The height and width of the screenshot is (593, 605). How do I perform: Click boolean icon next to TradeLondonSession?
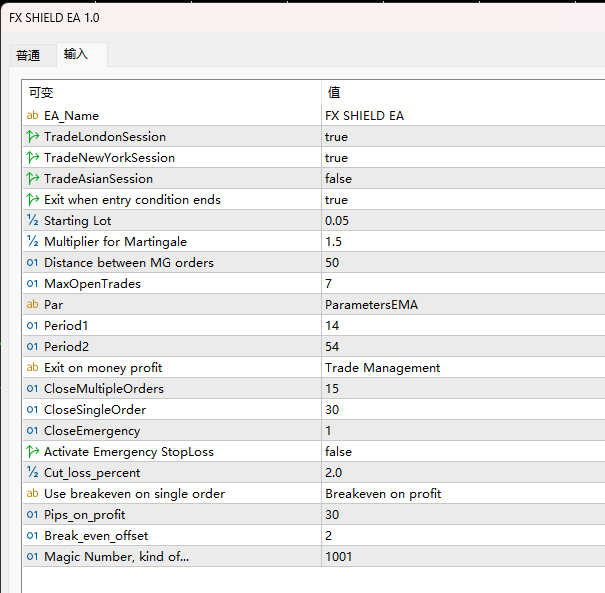32,136
